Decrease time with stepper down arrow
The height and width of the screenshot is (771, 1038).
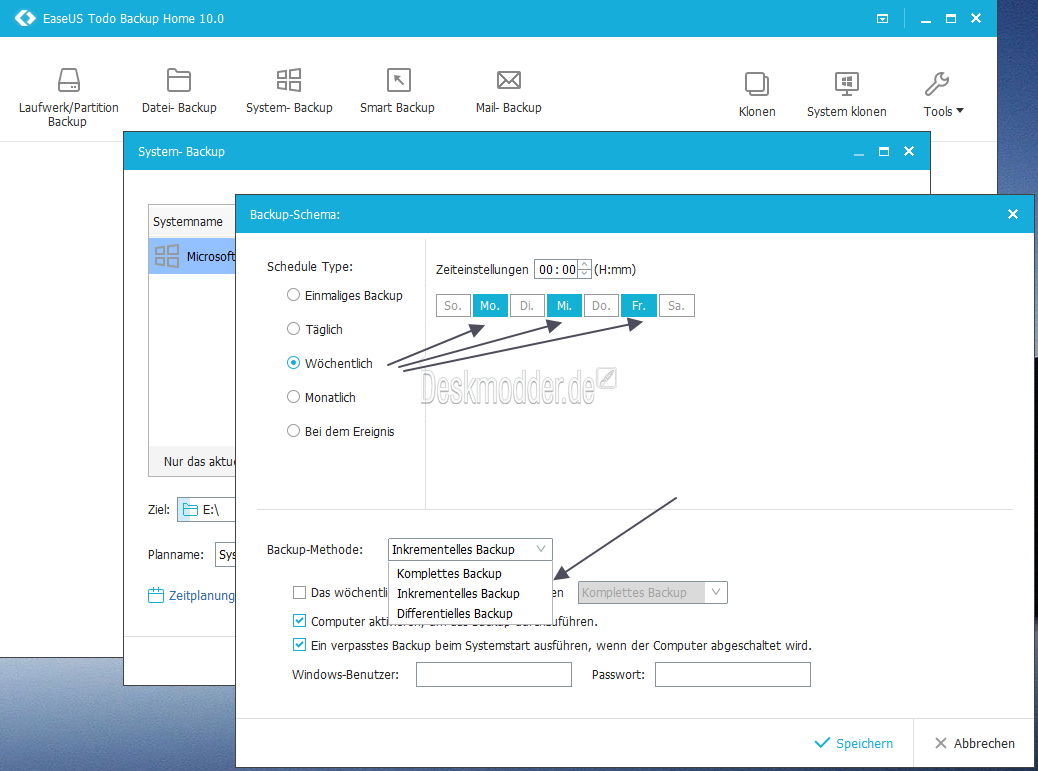[584, 273]
